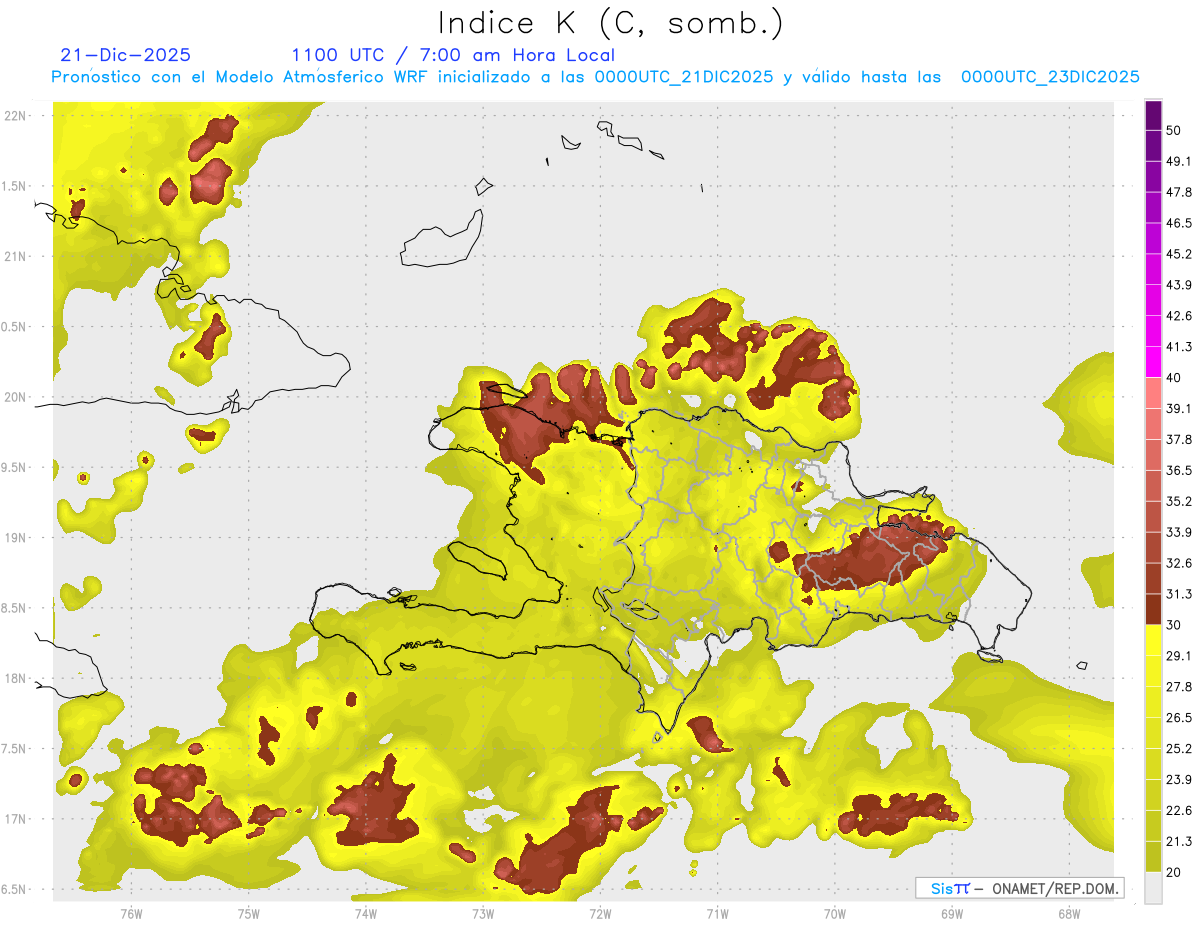Click the colorbar value 43.9
The image size is (1200, 927).
coord(1179,285)
